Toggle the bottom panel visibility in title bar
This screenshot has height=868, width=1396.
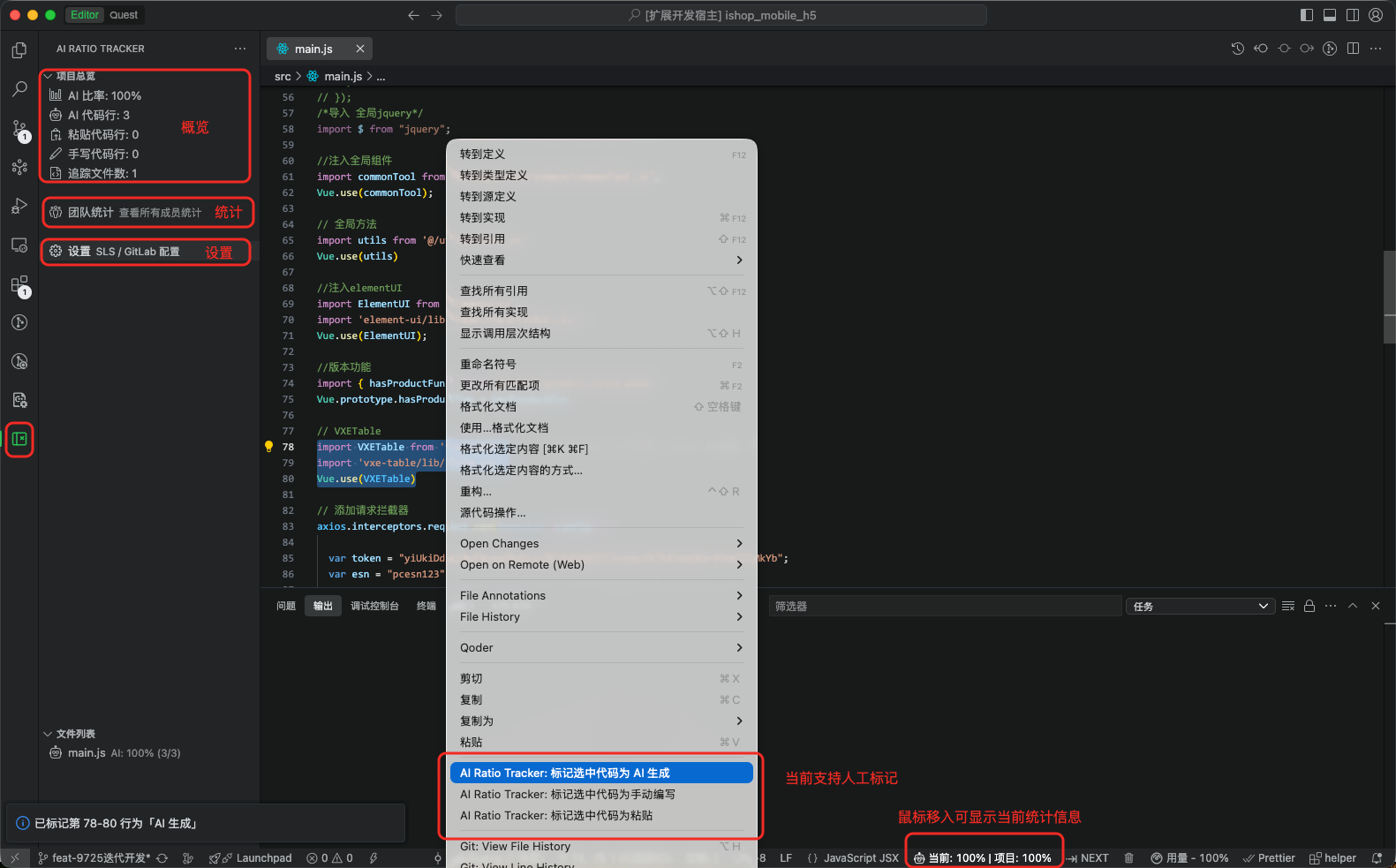click(1330, 15)
